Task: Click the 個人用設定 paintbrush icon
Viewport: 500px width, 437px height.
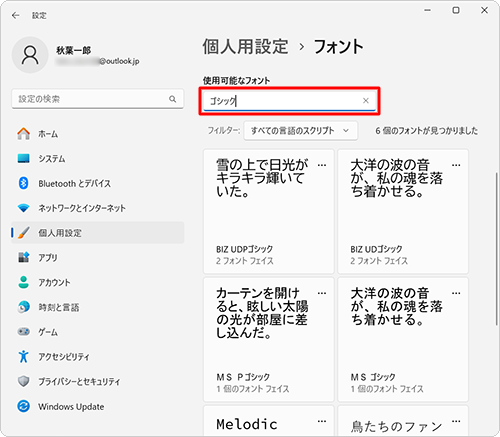Action: coord(23,233)
